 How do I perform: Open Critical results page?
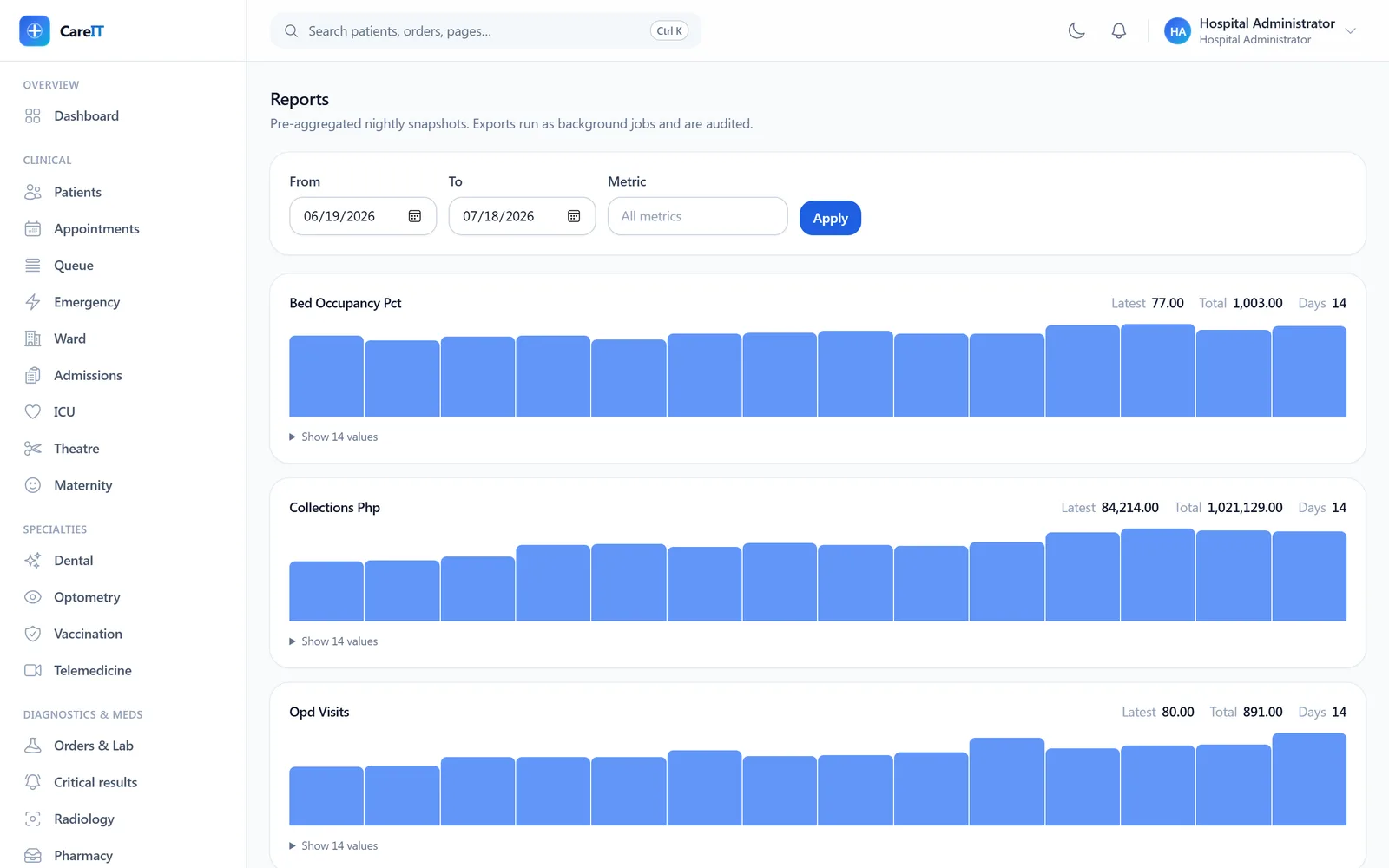tap(95, 782)
